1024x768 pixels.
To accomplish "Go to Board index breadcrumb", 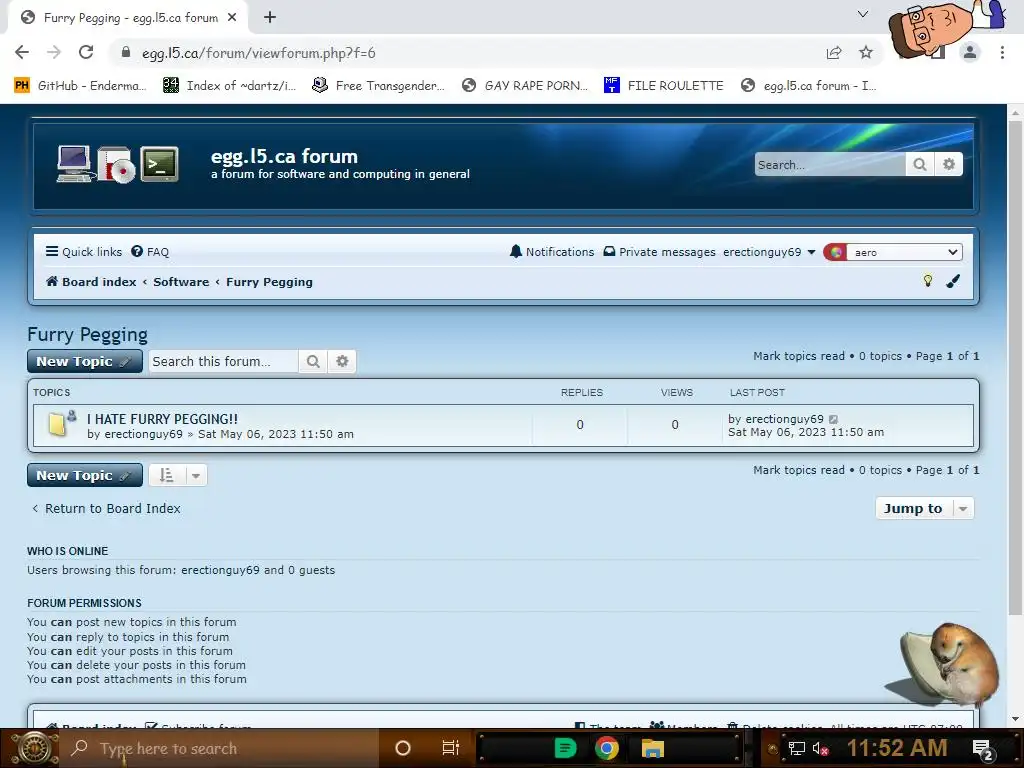I will click(x=91, y=282).
